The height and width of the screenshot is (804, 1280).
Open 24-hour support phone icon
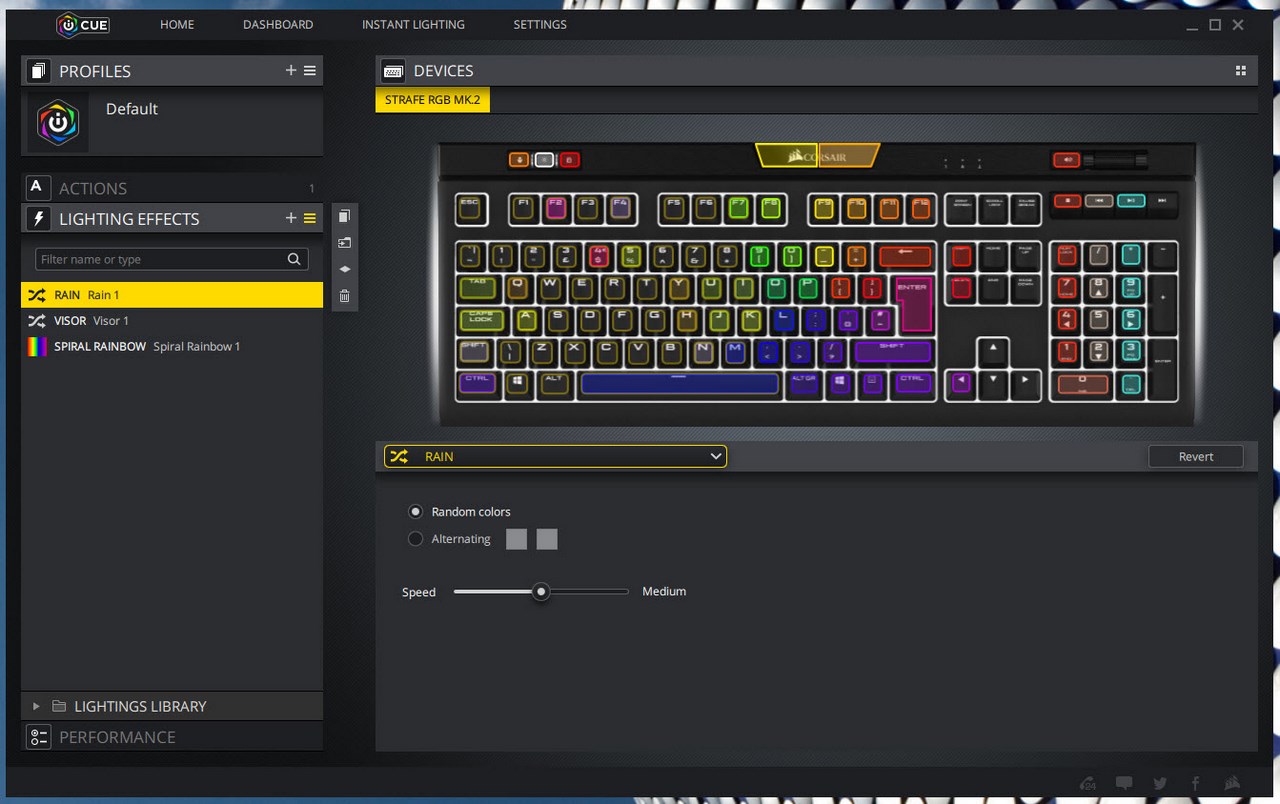click(x=1088, y=783)
